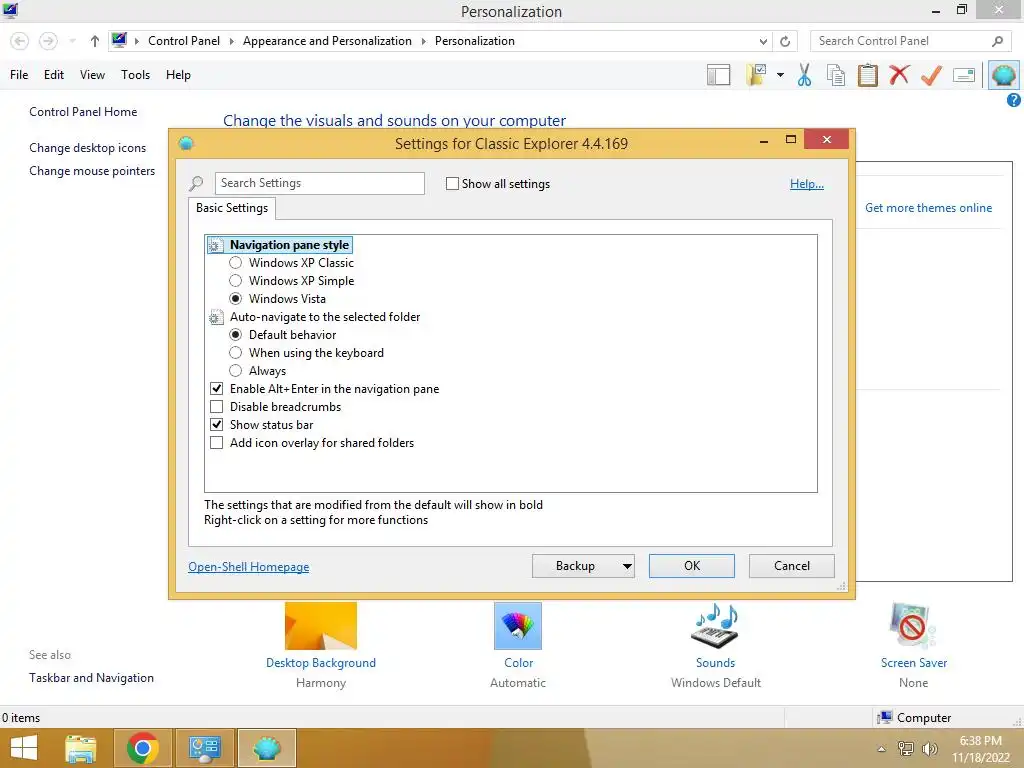
Task: Open the Backup dropdown button
Action: (583, 566)
